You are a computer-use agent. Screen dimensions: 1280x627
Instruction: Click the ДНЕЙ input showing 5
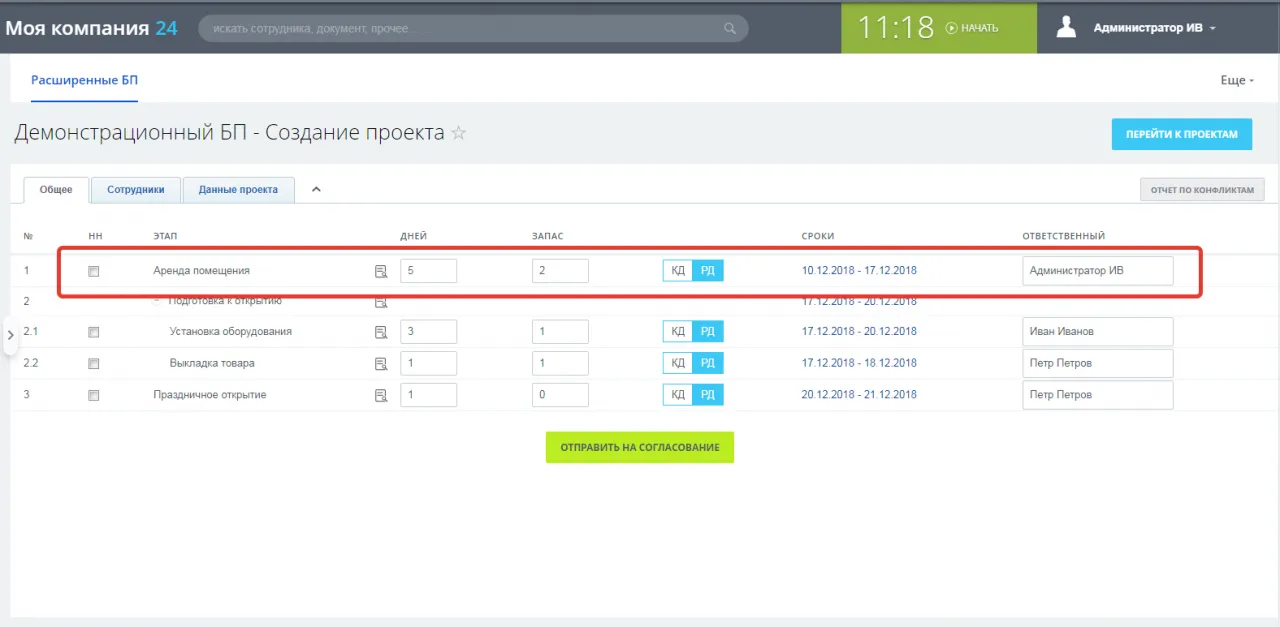[x=428, y=270]
